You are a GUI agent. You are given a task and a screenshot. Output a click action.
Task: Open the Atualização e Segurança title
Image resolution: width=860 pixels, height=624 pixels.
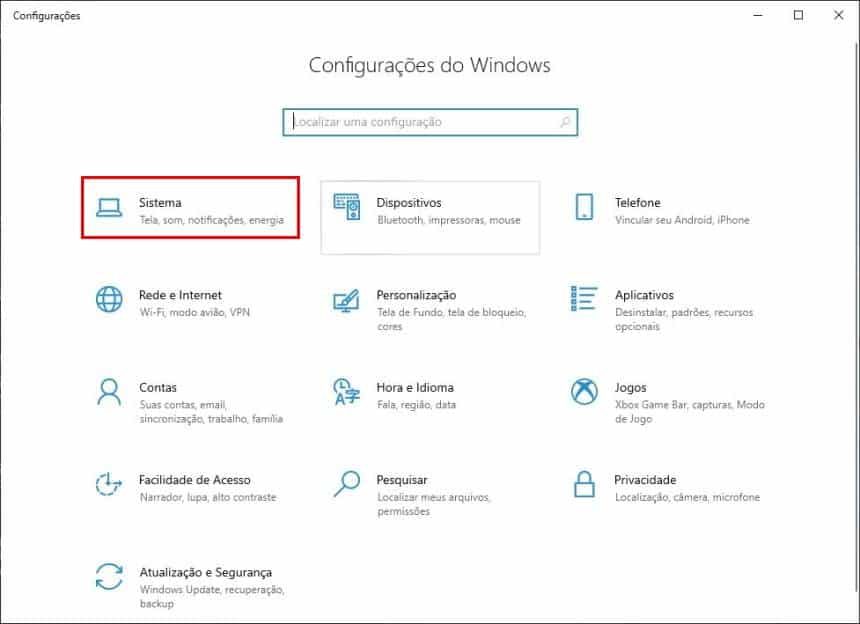(206, 572)
